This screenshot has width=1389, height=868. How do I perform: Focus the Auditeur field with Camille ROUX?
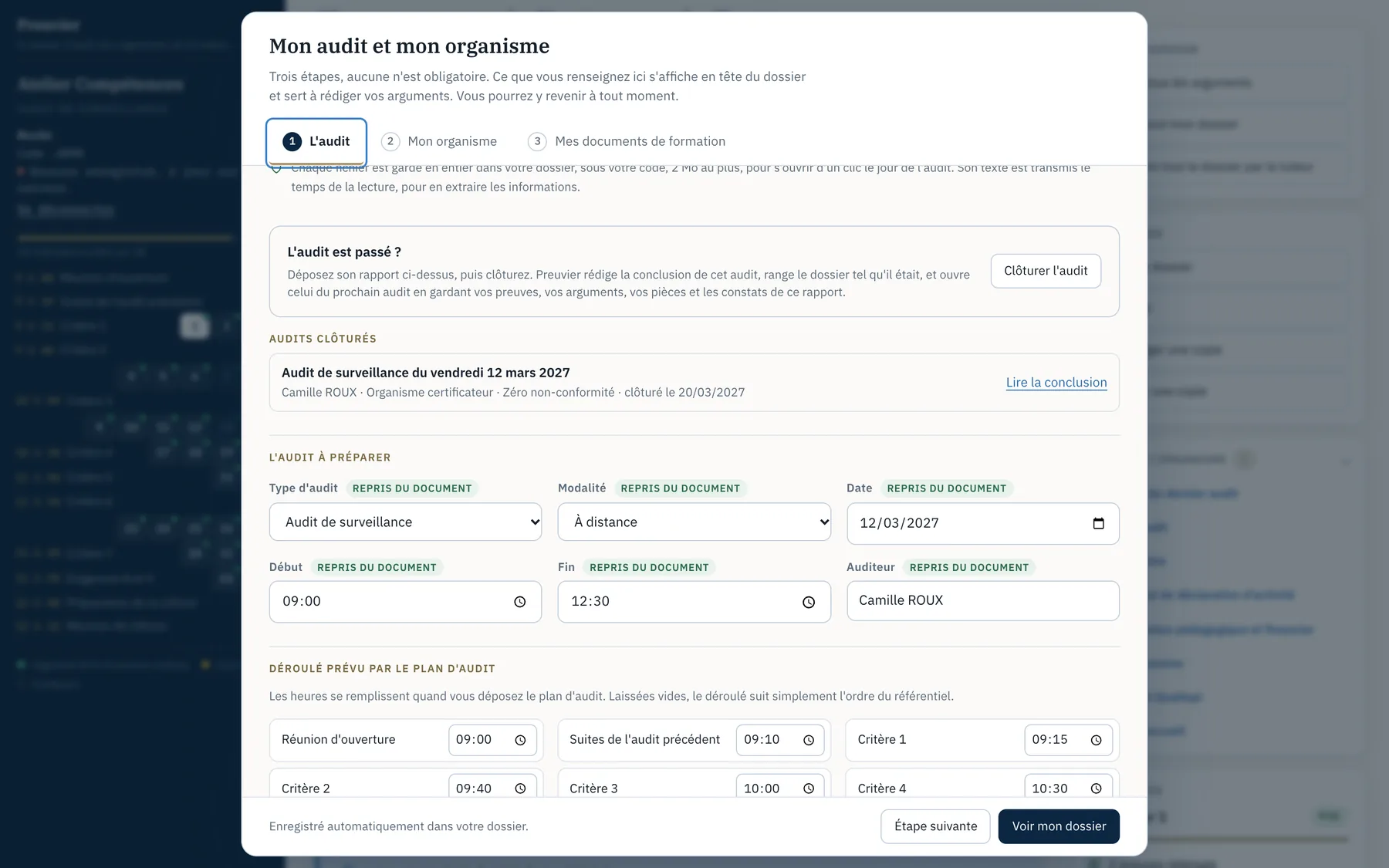[983, 601]
